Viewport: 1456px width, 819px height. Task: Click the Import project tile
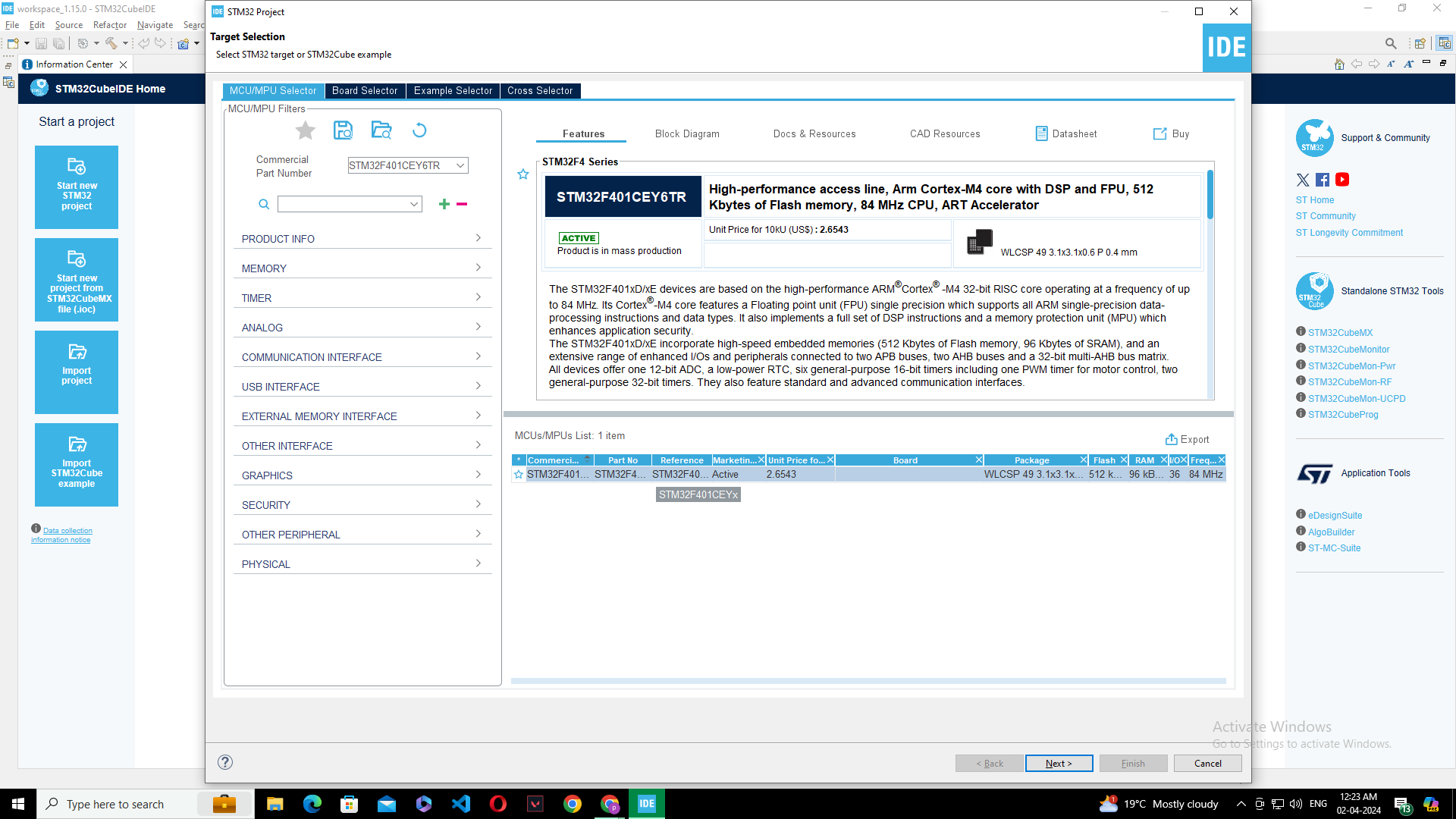point(77,372)
